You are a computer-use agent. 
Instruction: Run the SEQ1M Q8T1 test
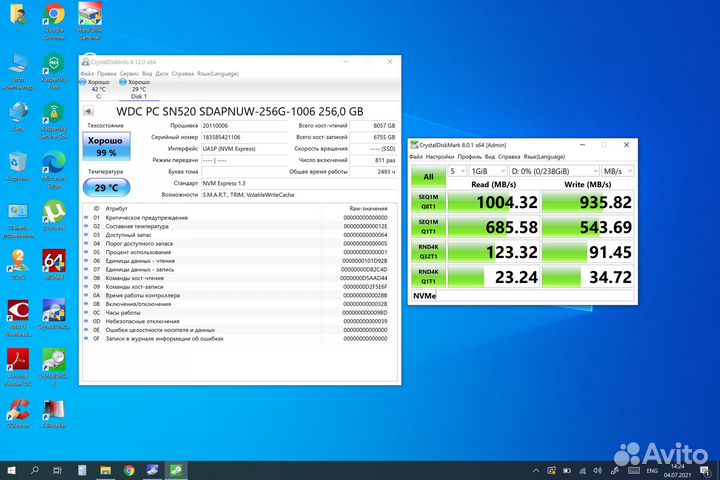point(428,202)
